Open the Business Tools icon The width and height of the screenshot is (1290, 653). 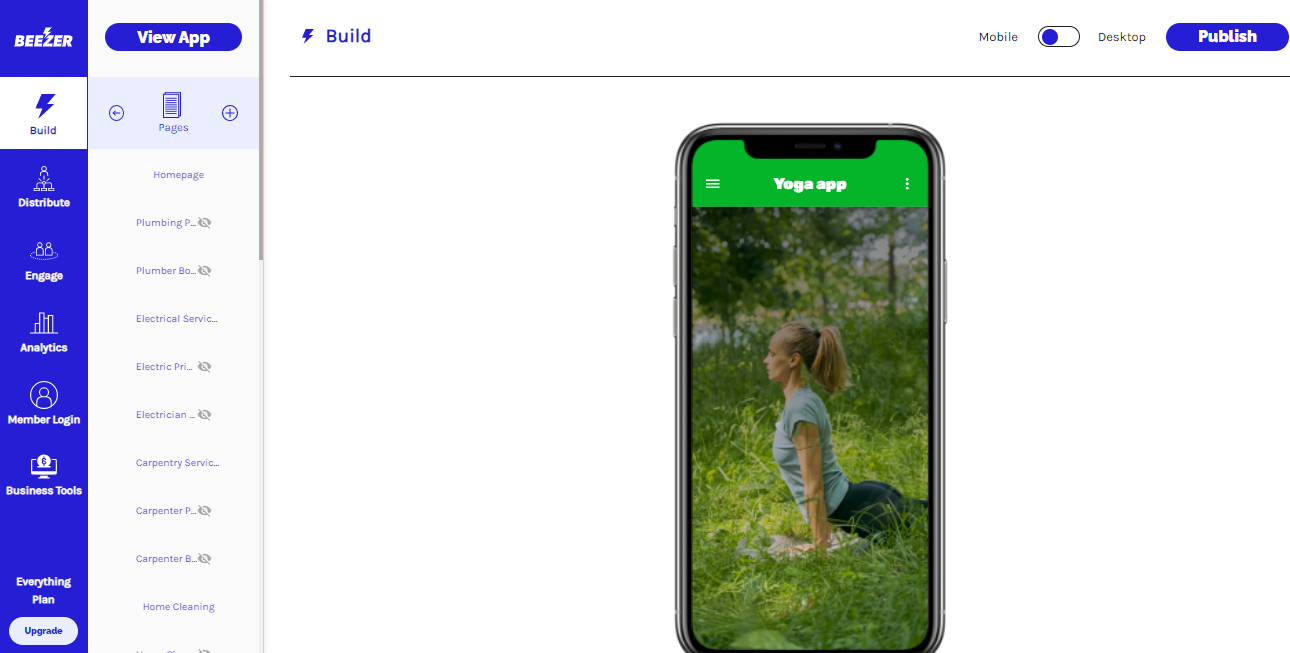[x=44, y=465]
